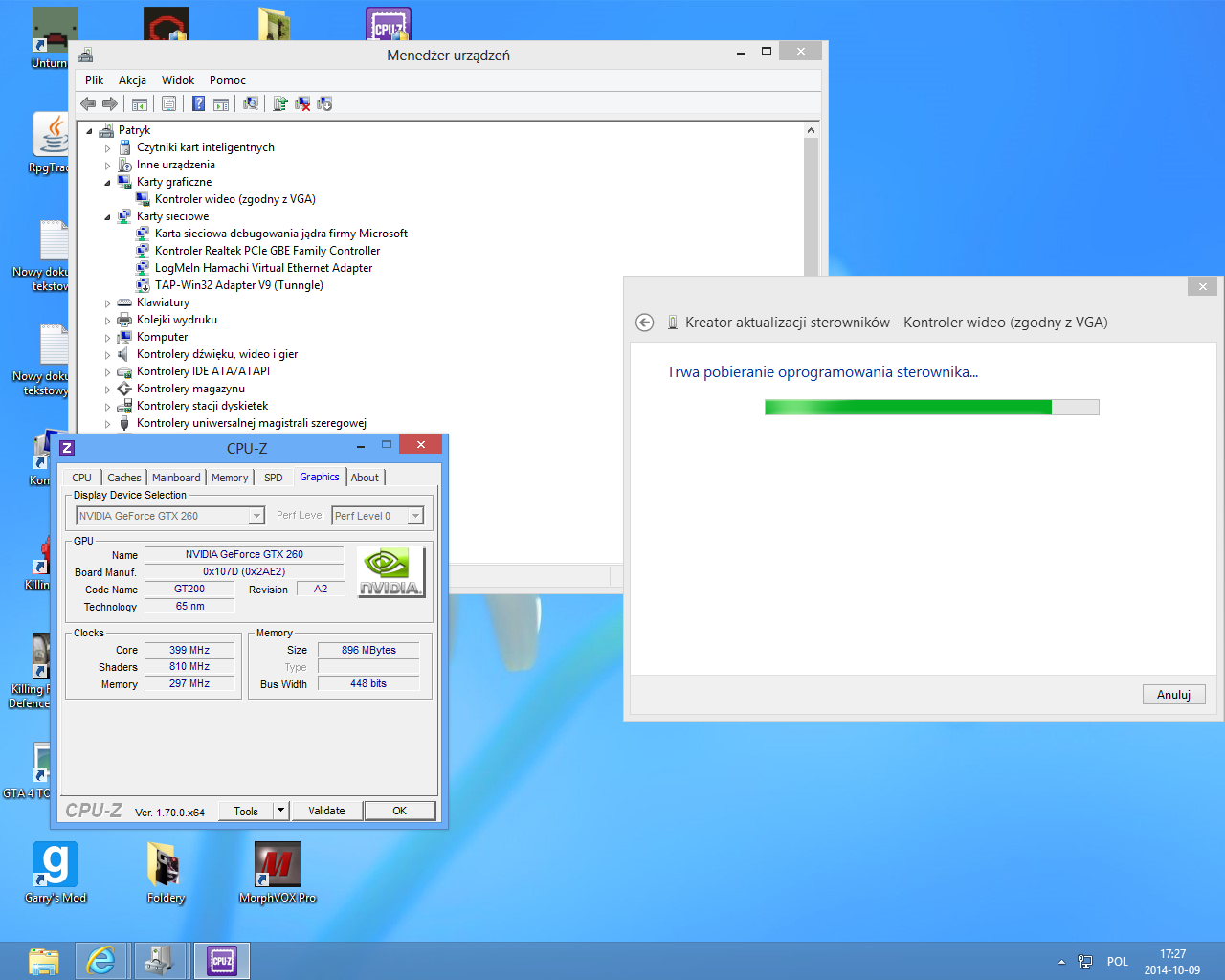Click the Forward arrow in Device Manager toolbar
This screenshot has height=980, width=1225.
(110, 103)
